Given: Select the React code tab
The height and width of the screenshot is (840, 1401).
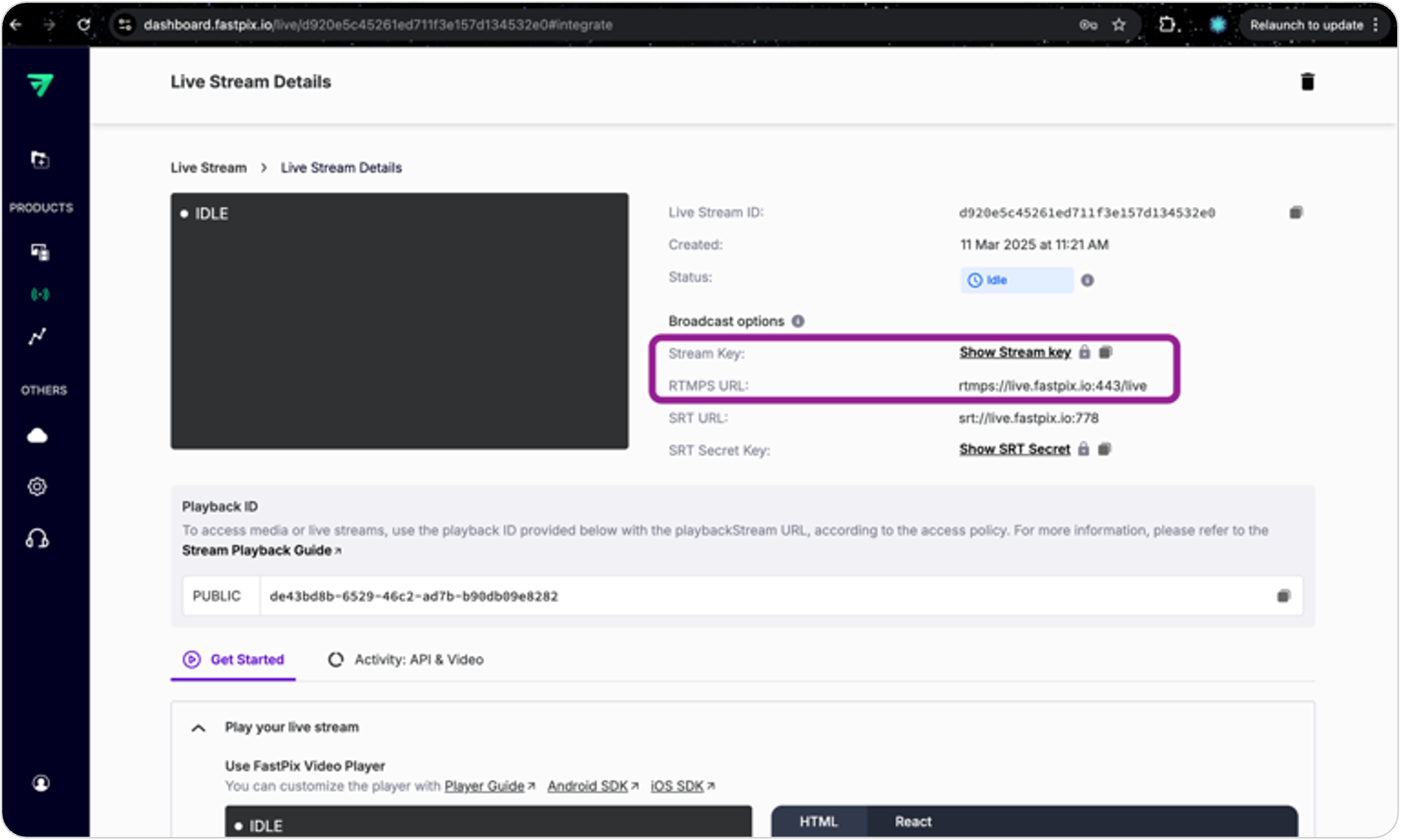Looking at the screenshot, I should (x=913, y=821).
